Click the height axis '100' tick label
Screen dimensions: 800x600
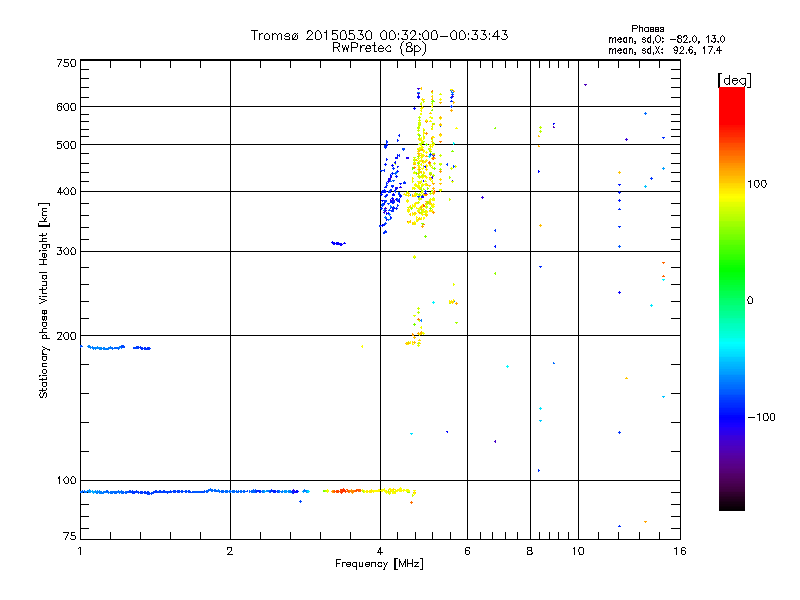point(66,481)
